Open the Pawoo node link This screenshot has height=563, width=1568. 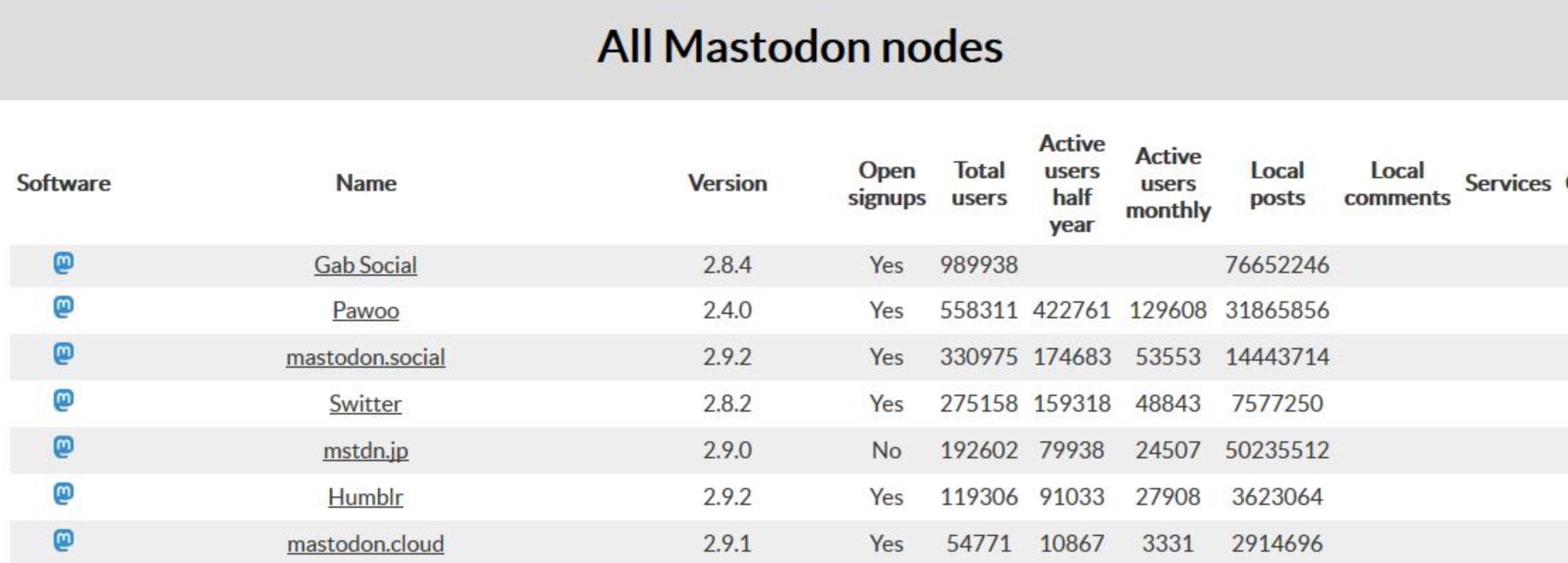[365, 310]
